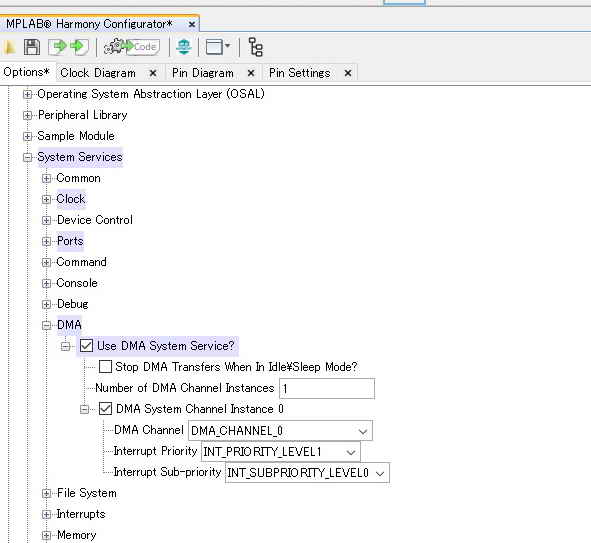Screen dimensions: 591x543
Task: Open the Interrupt Priority dropdown
Action: (280, 451)
